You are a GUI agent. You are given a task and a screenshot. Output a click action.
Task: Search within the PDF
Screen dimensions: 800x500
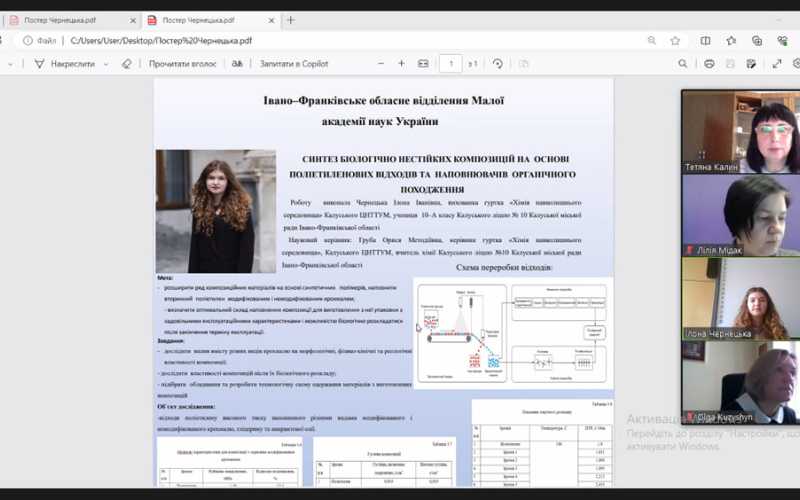(683, 64)
